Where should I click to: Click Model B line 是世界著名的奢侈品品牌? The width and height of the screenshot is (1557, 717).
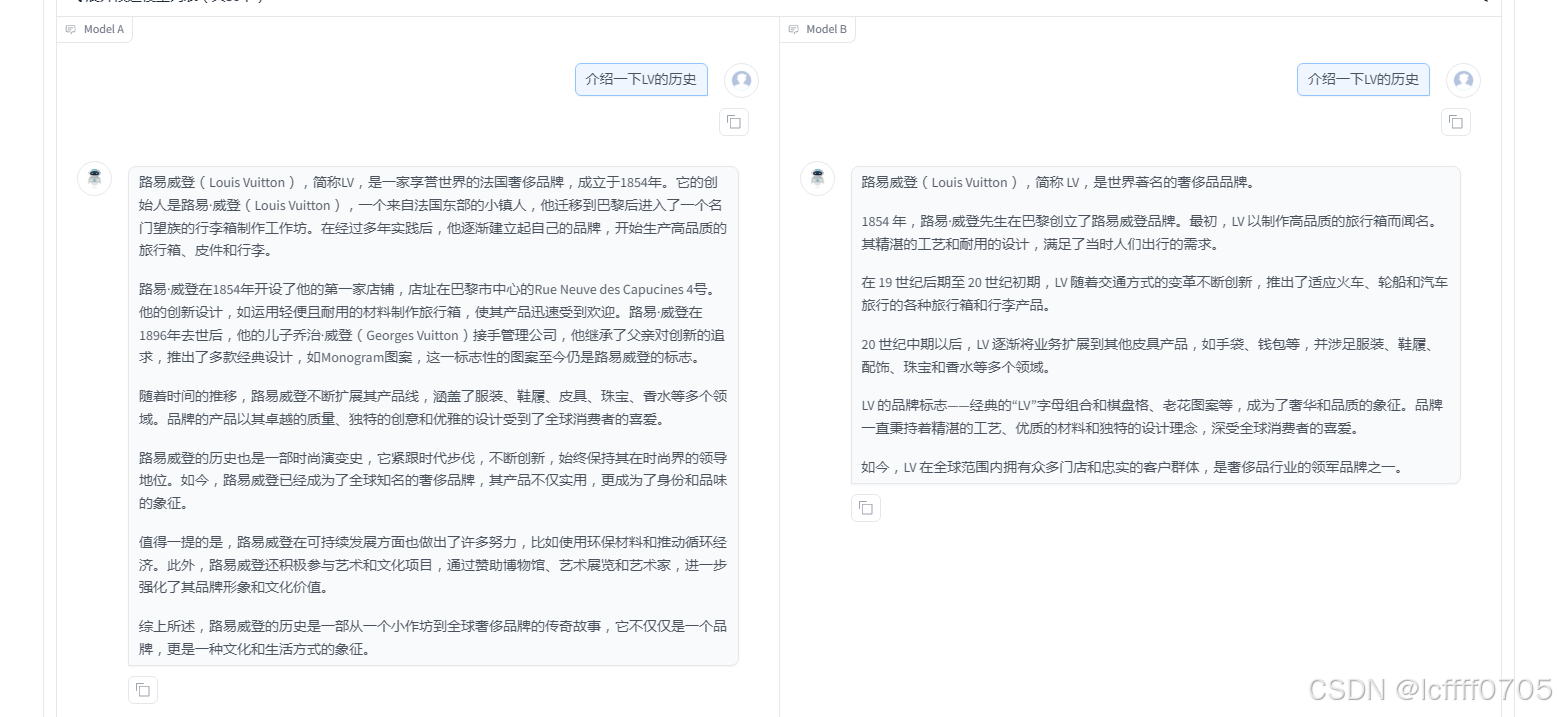1058,182
